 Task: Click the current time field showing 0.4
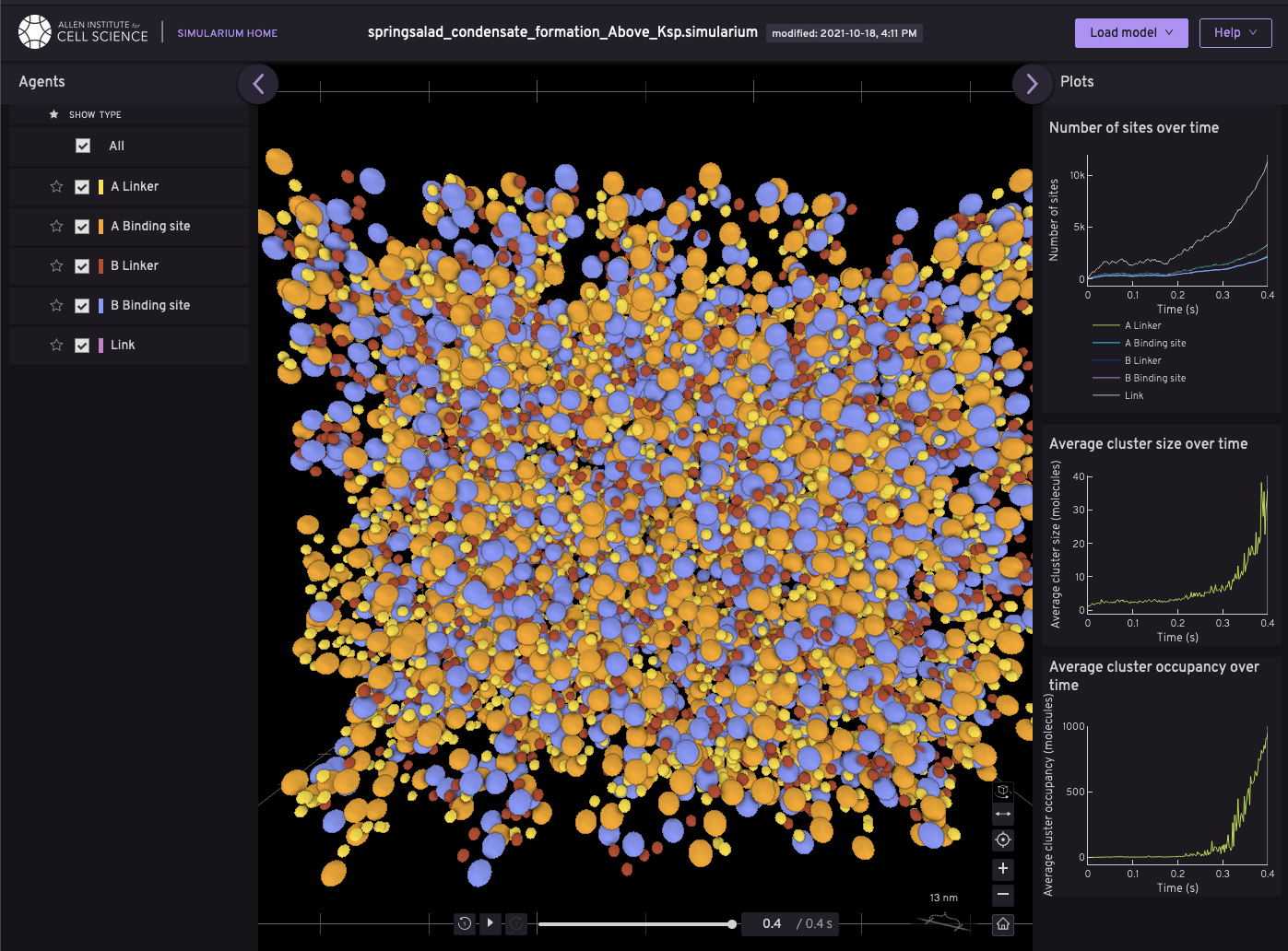(772, 923)
